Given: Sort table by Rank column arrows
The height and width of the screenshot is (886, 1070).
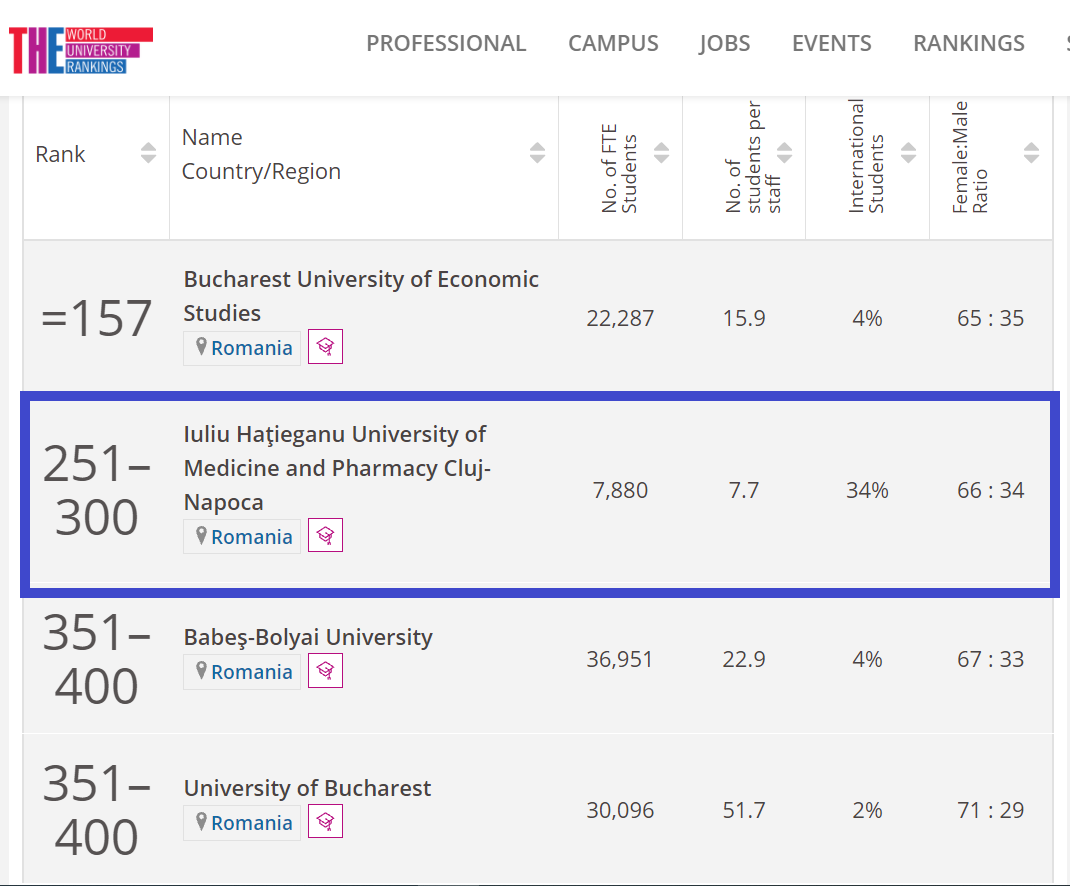Looking at the screenshot, I should (x=148, y=153).
